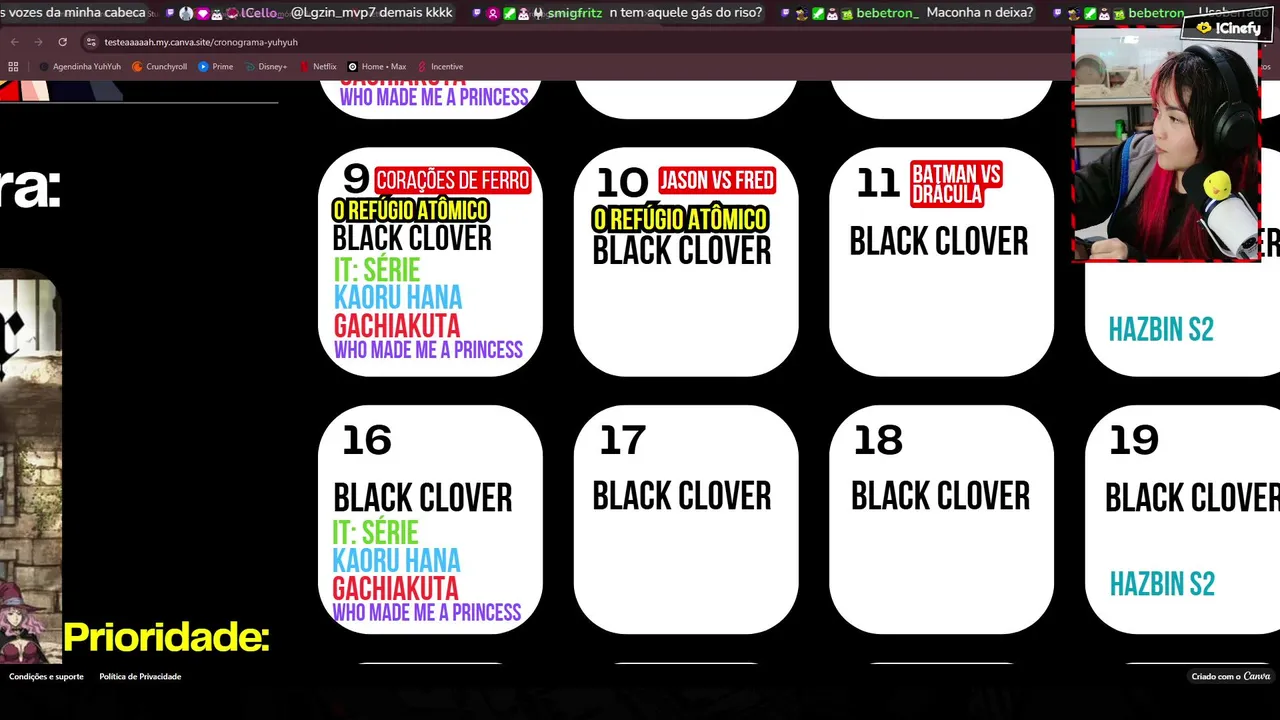Click the Política de Privacidade link
Screen dimensions: 1280x720
(140, 677)
